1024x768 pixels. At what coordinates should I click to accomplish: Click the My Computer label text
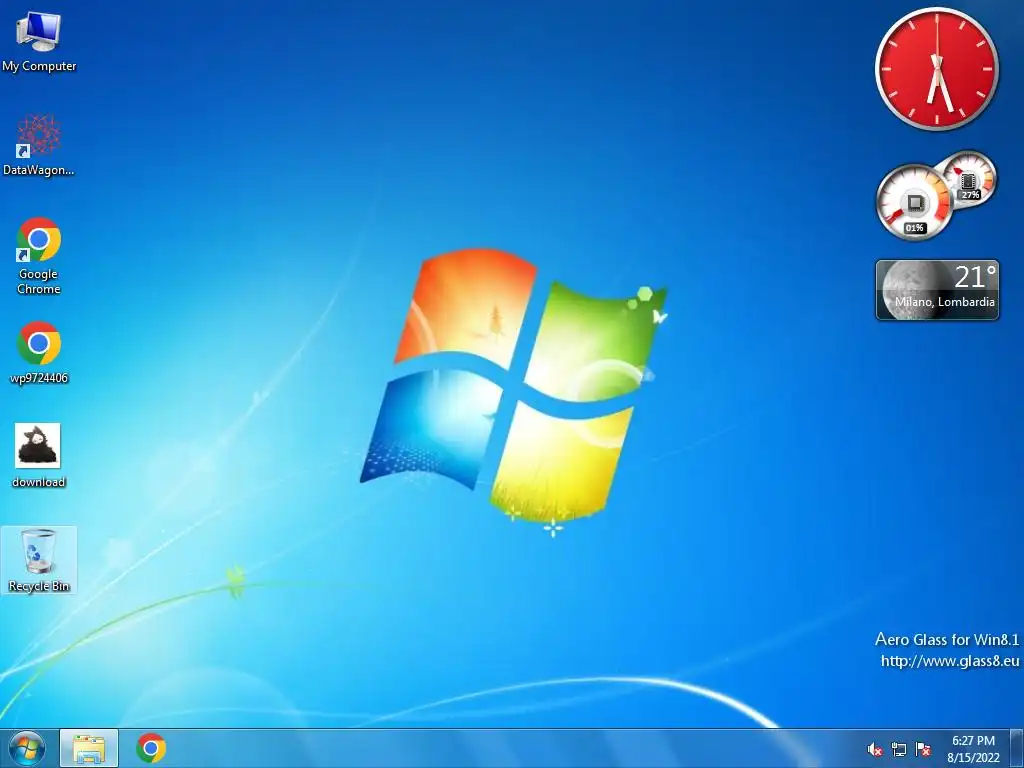click(39, 66)
